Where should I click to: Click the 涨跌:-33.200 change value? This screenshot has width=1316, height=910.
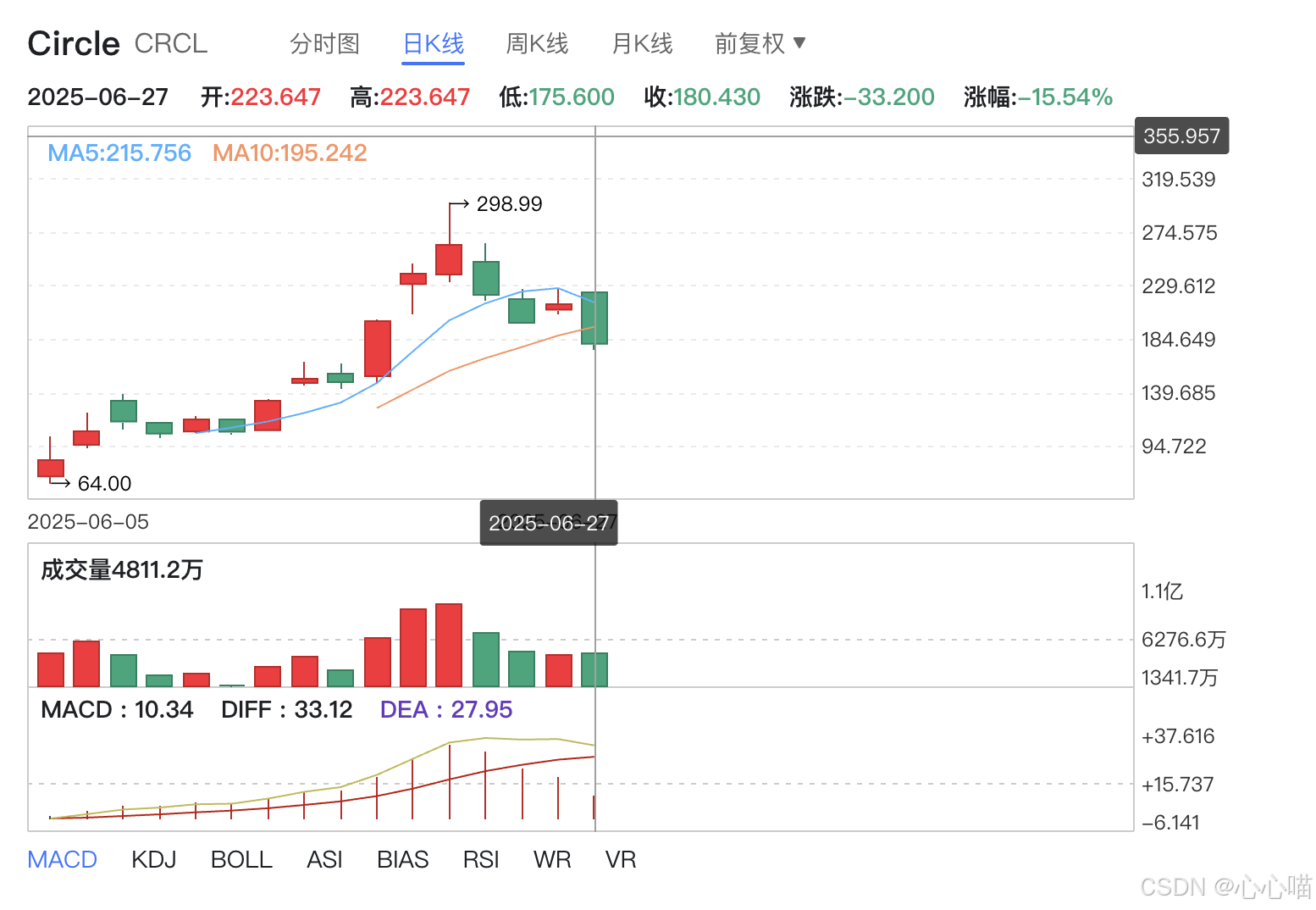862,97
